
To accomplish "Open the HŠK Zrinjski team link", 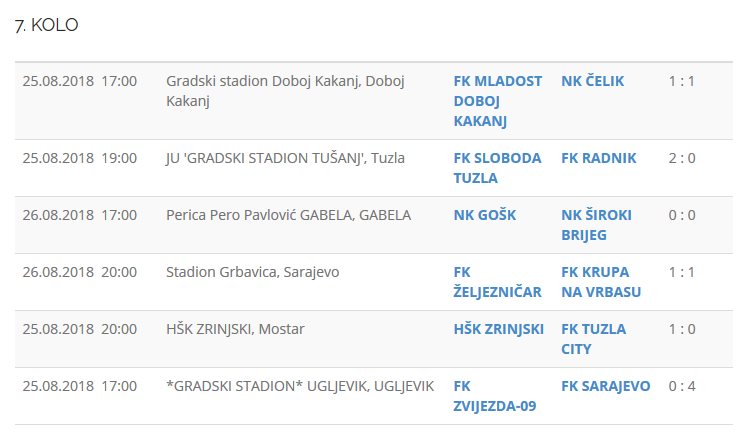I will [498, 329].
